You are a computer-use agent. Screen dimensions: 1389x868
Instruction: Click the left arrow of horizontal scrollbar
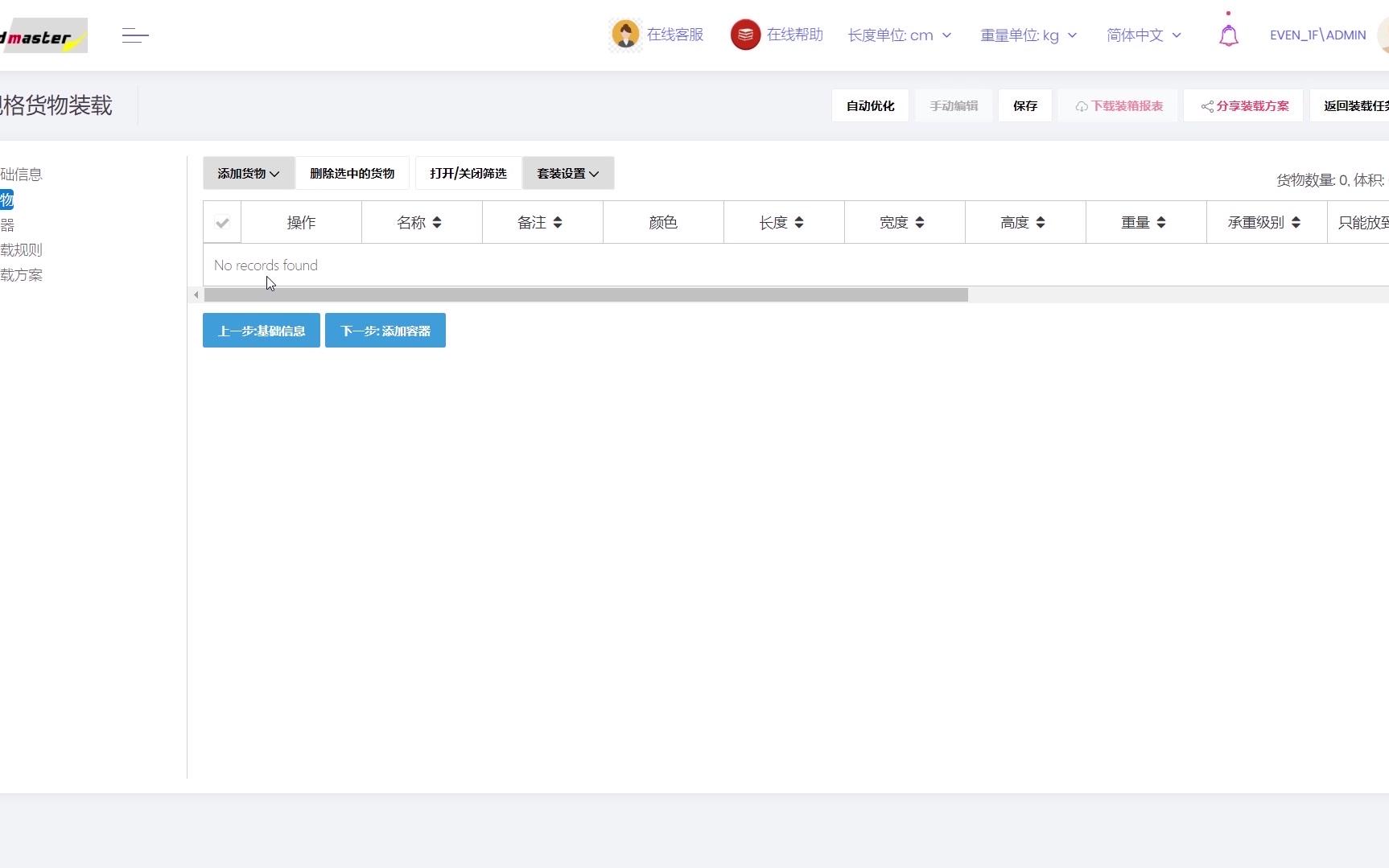pos(196,295)
